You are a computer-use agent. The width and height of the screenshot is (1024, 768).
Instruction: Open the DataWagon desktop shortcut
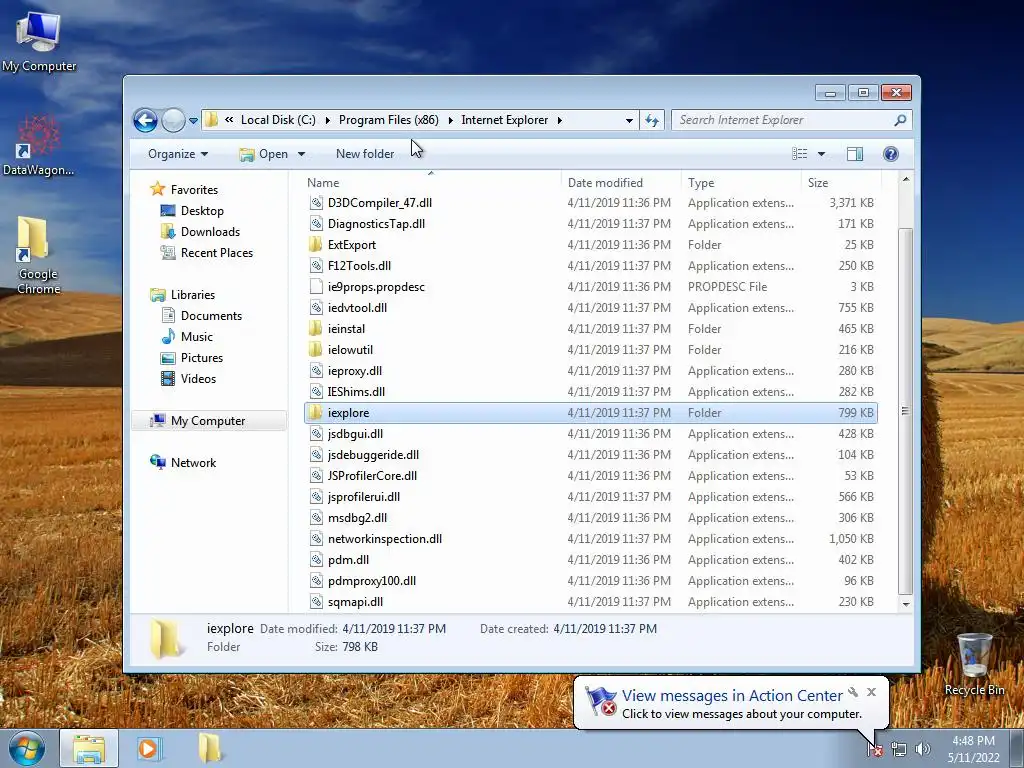39,145
